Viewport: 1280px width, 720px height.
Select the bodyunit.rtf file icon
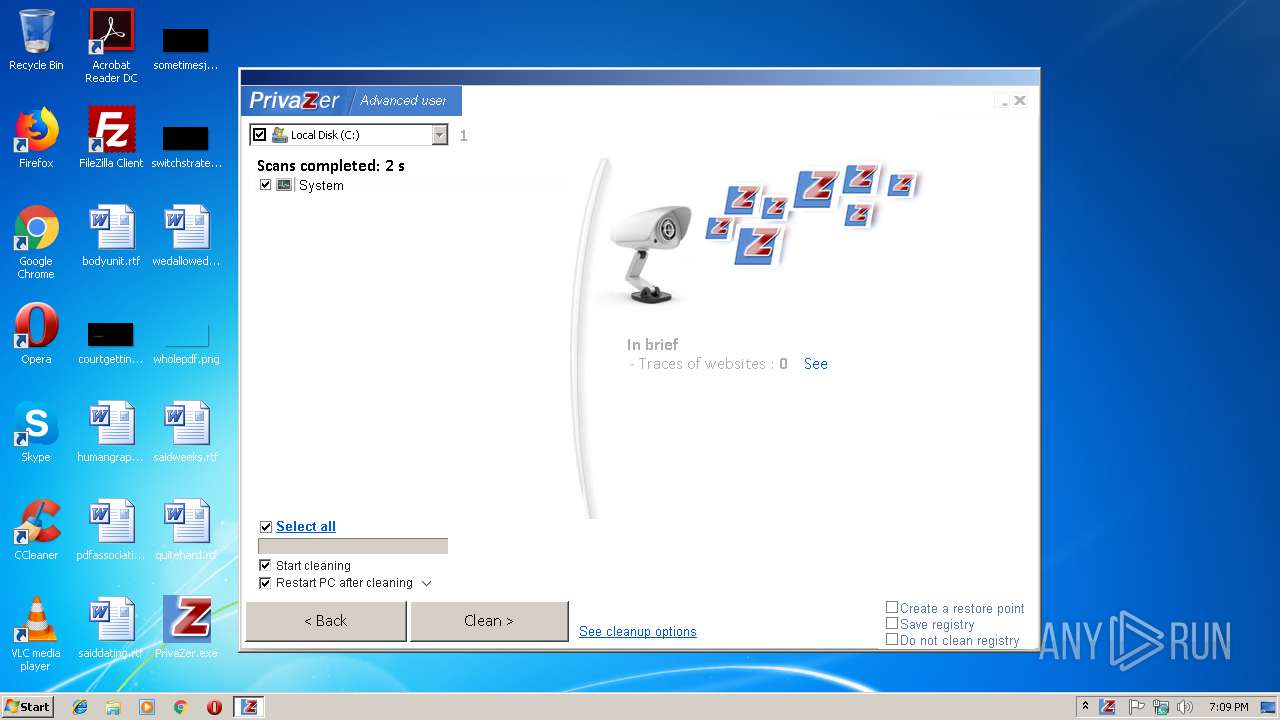pyautogui.click(x=111, y=236)
